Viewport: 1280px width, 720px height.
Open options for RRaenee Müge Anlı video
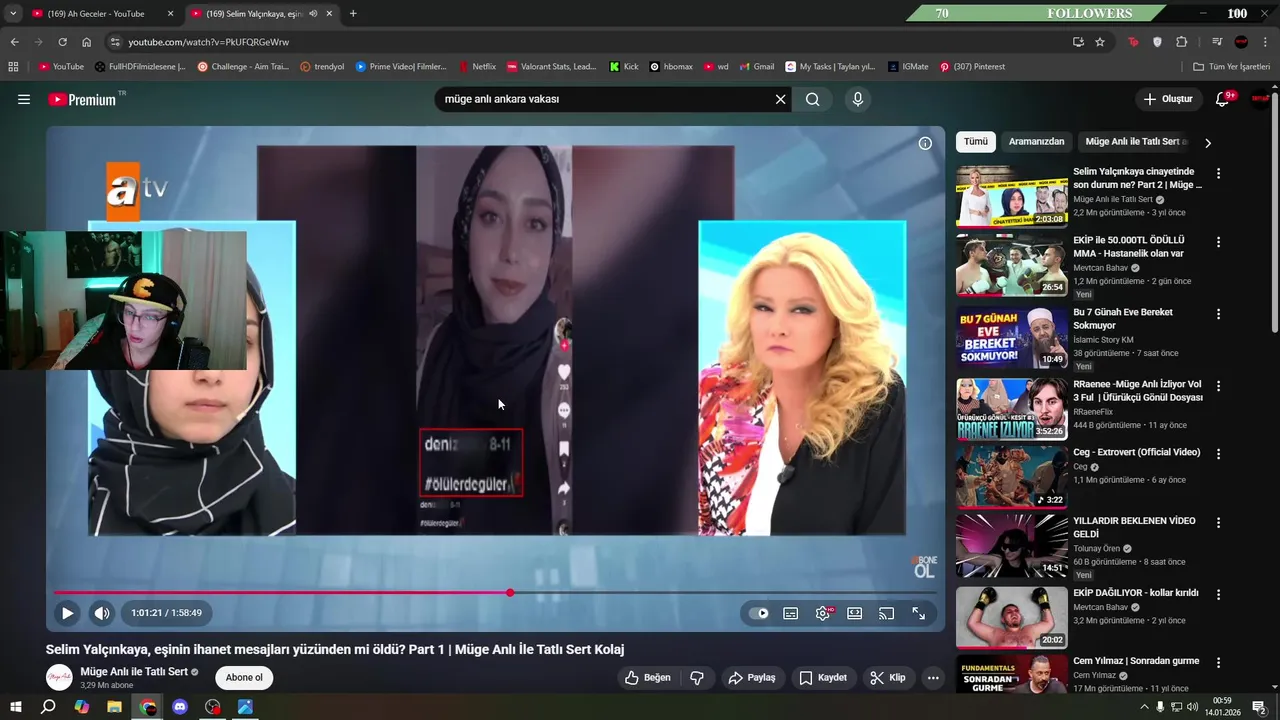click(1218, 384)
